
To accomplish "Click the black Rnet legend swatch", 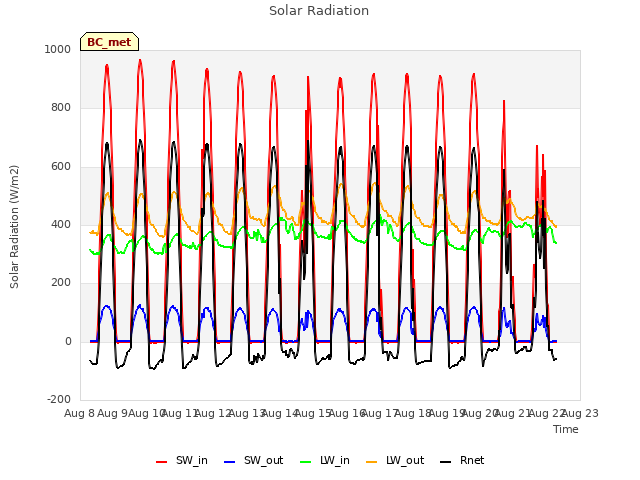I will point(446,462).
